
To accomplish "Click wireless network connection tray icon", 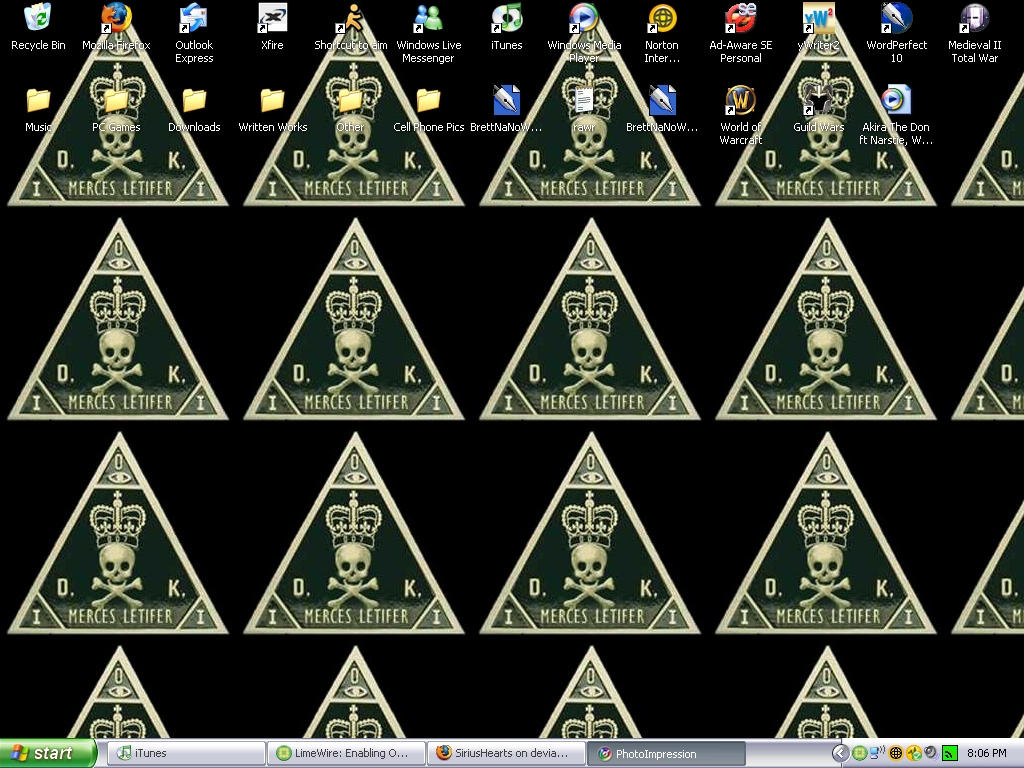I will tap(877, 754).
